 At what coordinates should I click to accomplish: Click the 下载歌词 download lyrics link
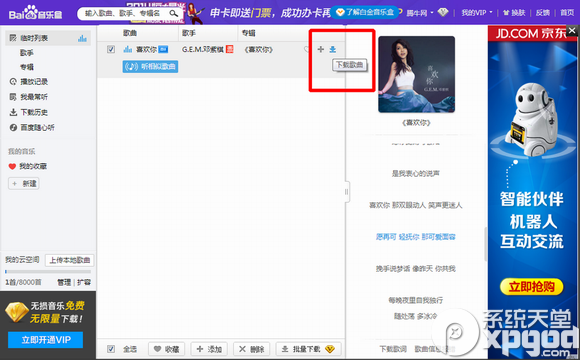pyautogui.click(x=393, y=349)
